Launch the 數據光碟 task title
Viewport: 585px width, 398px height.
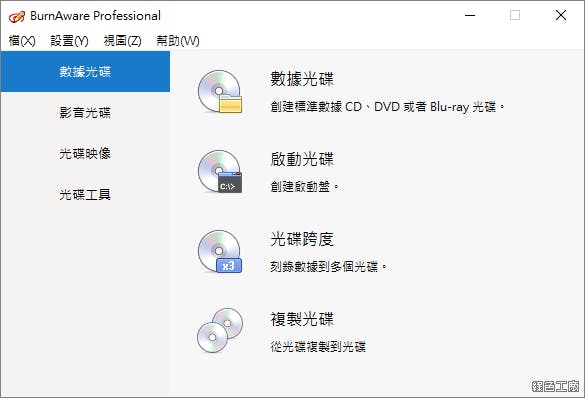pyautogui.click(x=302, y=79)
